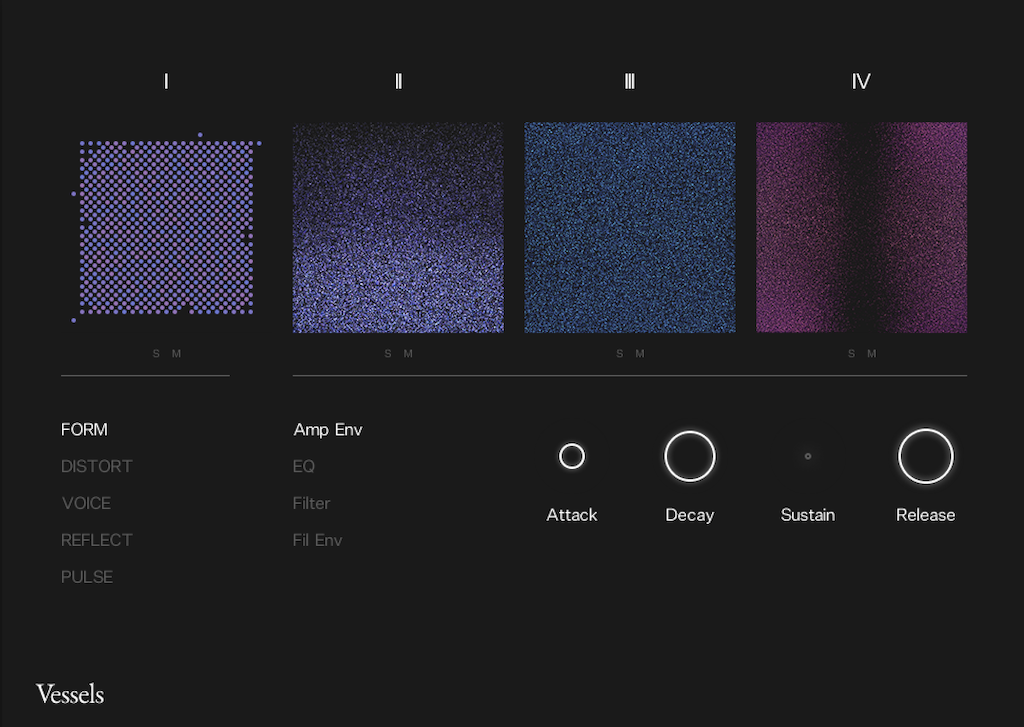The image size is (1024, 727).
Task: Select layer I dotted grid pad
Action: pyautogui.click(x=167, y=227)
